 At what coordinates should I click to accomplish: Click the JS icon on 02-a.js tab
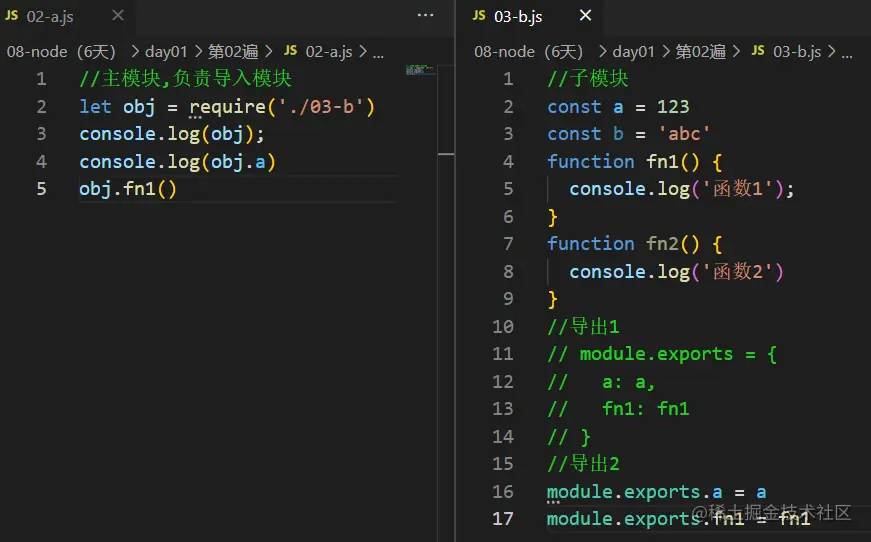pos(12,16)
